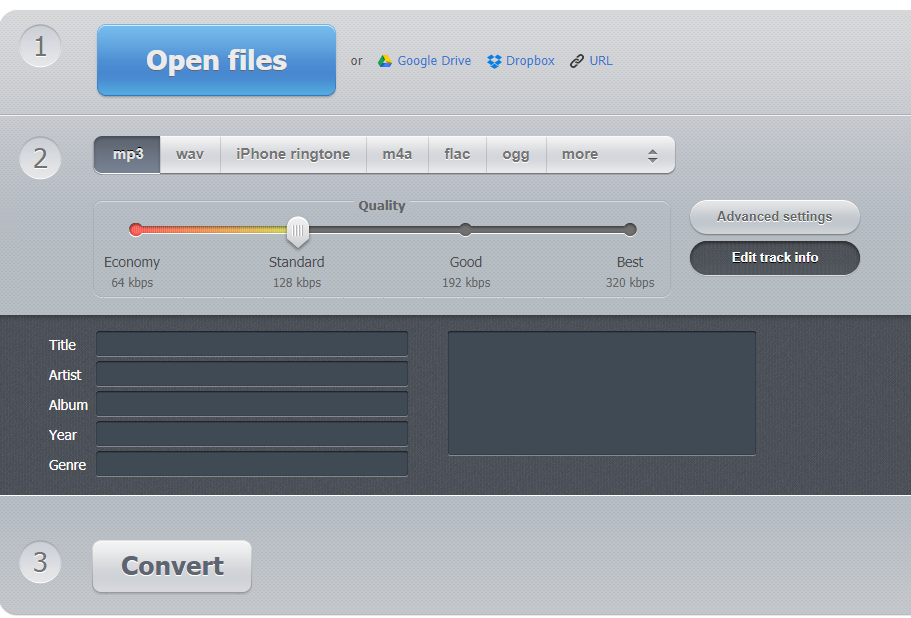
Task: Click the Open files button
Action: (x=216, y=60)
